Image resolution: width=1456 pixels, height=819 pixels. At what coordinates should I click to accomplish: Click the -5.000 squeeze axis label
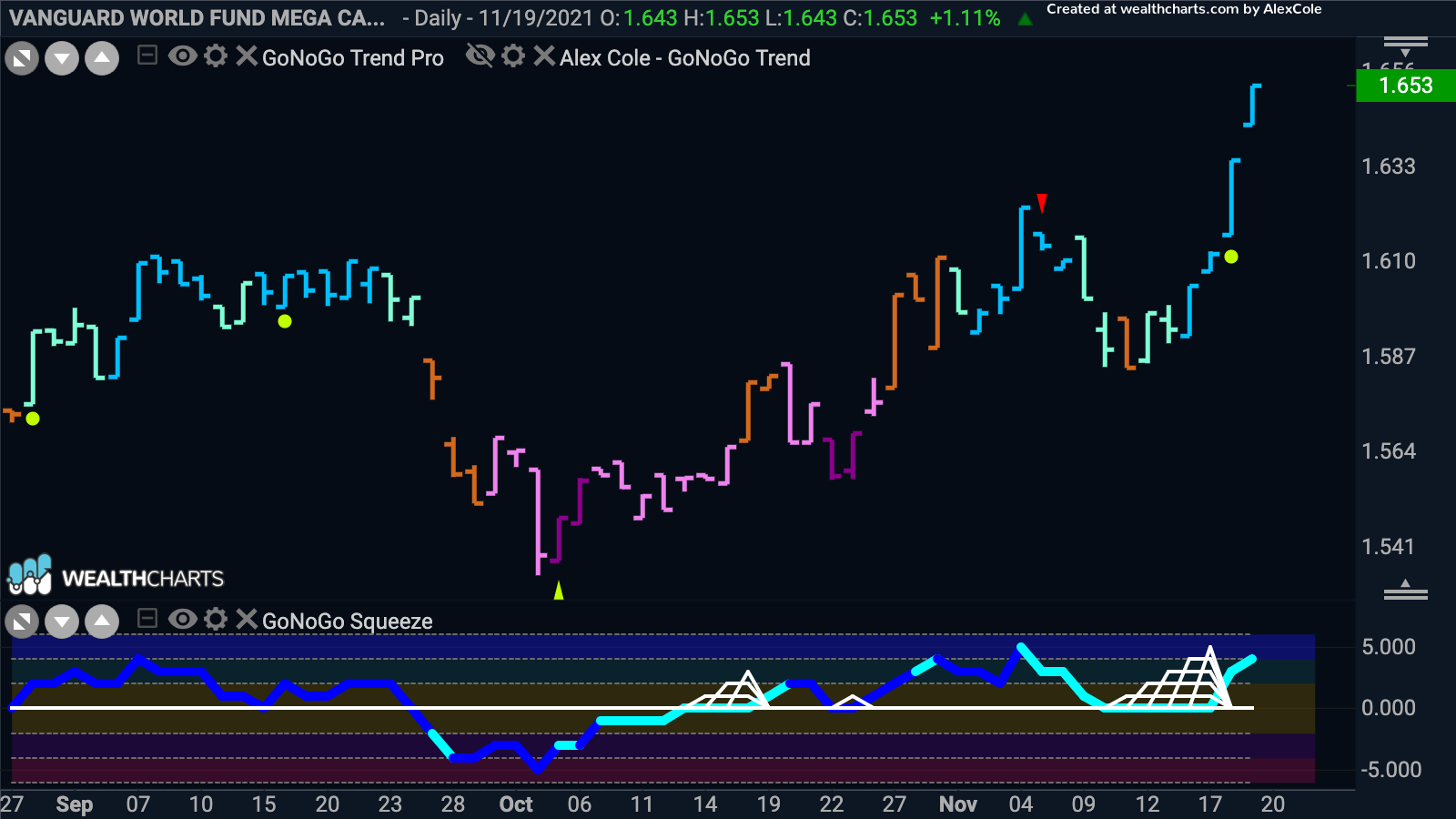tap(1389, 770)
